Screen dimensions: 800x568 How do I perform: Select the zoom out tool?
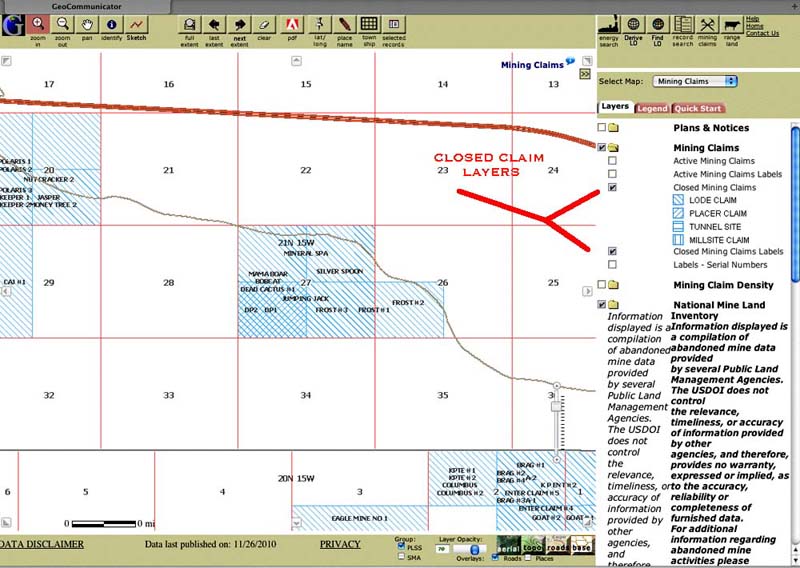pos(63,24)
